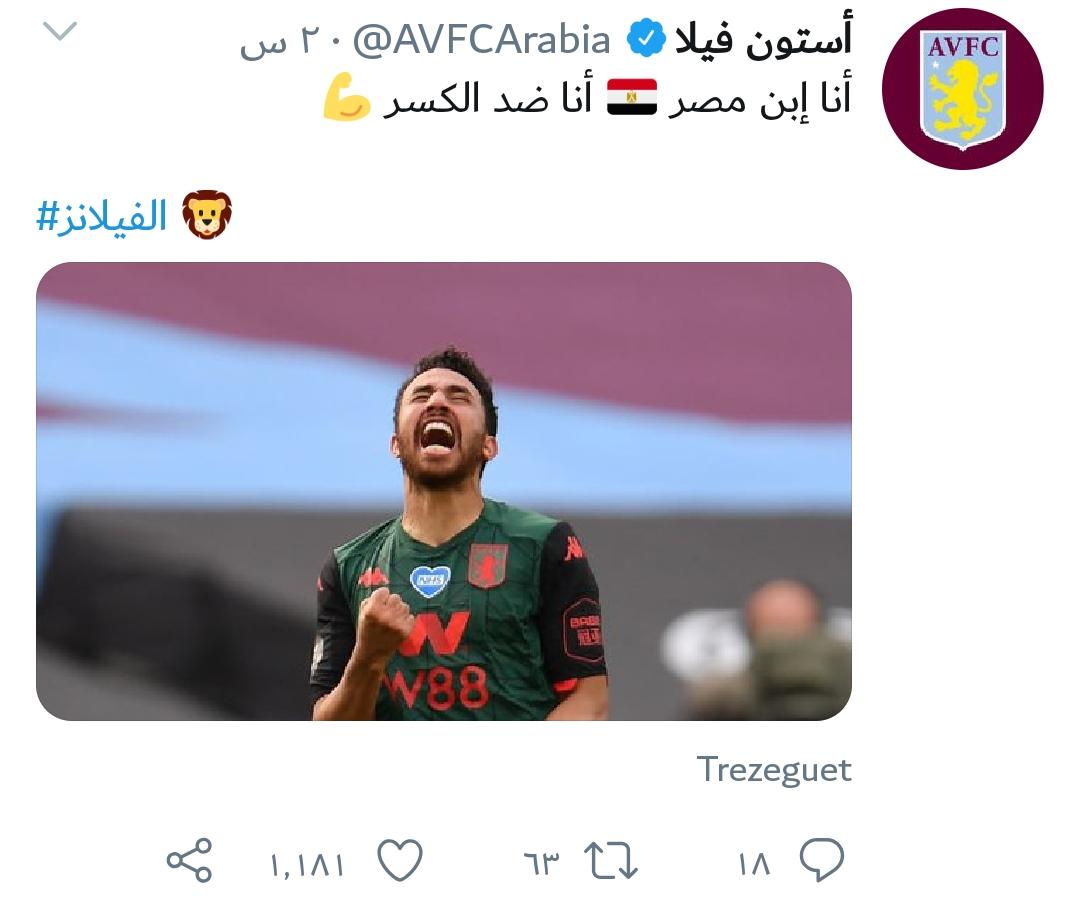The width and height of the screenshot is (1076, 912).
Task: Click the blue verified badge
Action: (646, 38)
